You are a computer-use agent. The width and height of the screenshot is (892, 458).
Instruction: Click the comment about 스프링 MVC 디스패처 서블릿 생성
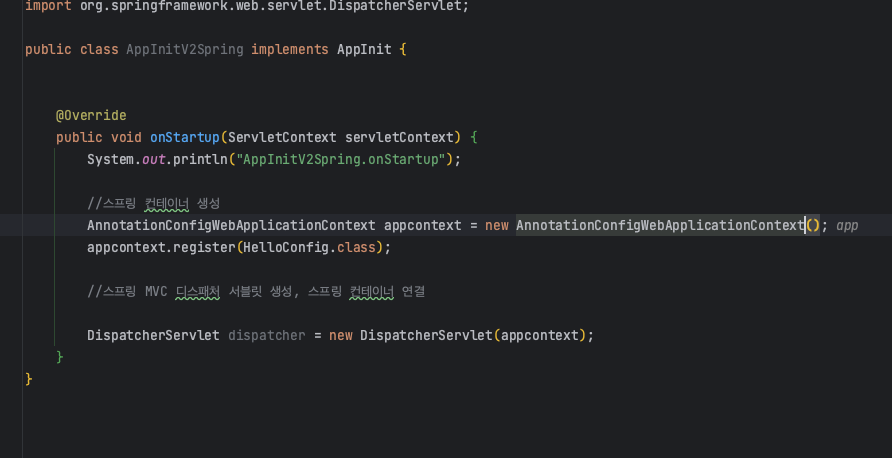pyautogui.click(x=256, y=292)
